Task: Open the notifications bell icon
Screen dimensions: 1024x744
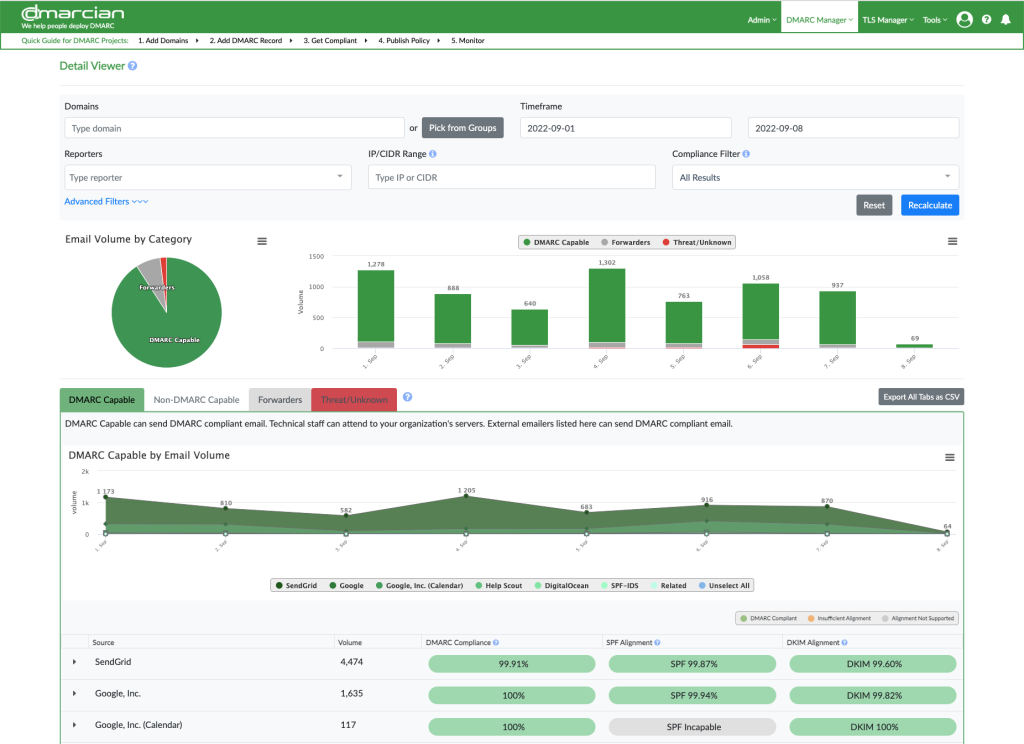Action: (x=1006, y=20)
